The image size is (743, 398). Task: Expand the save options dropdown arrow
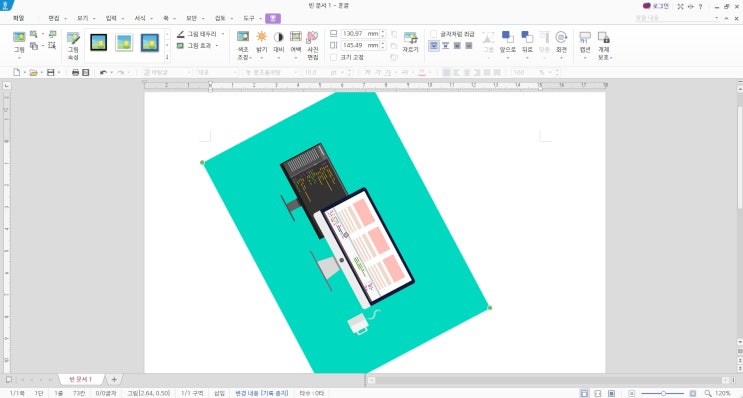click(59, 72)
